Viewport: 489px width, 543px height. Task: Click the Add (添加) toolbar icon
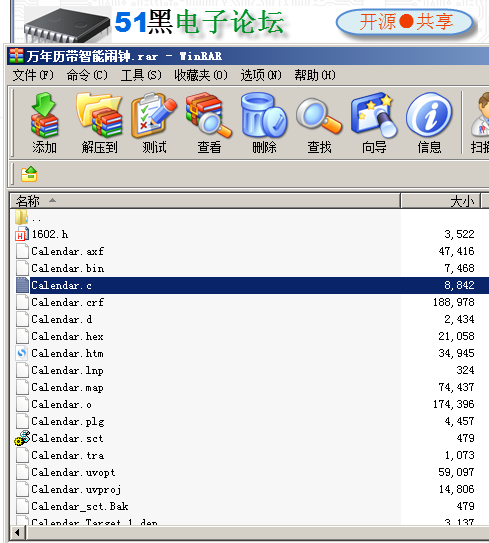tap(44, 123)
